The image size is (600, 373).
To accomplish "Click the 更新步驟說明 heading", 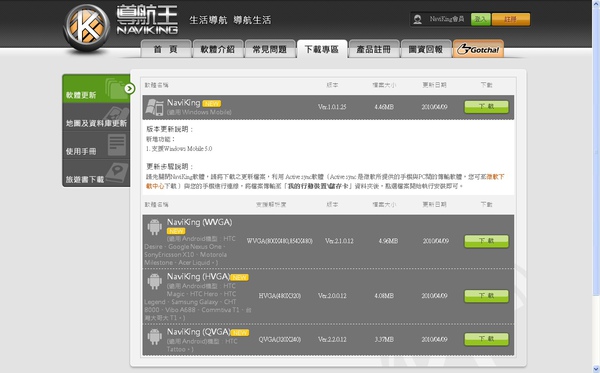I will click(170, 167).
